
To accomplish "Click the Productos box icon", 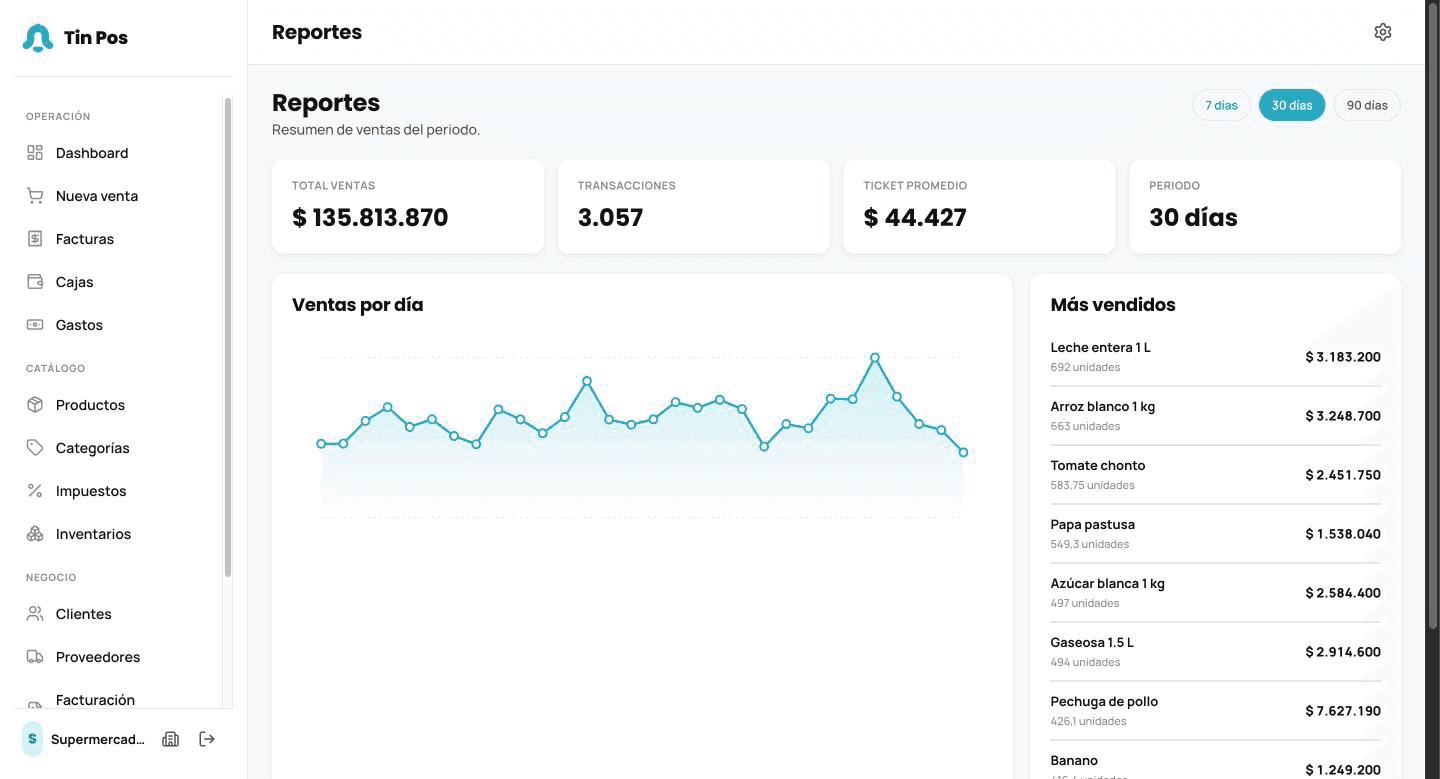I will (35, 405).
